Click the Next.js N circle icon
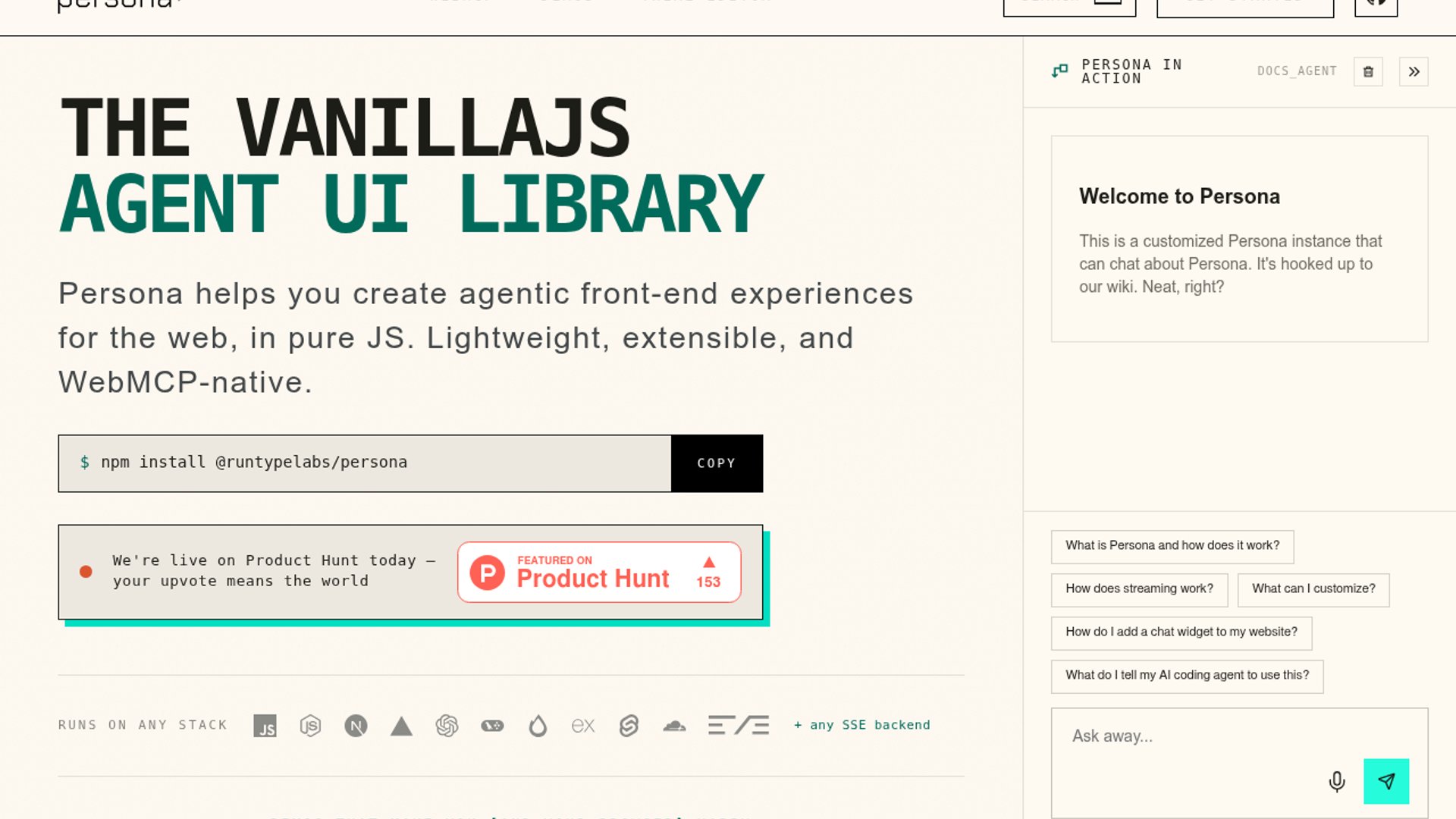The image size is (1456, 819). (x=356, y=726)
